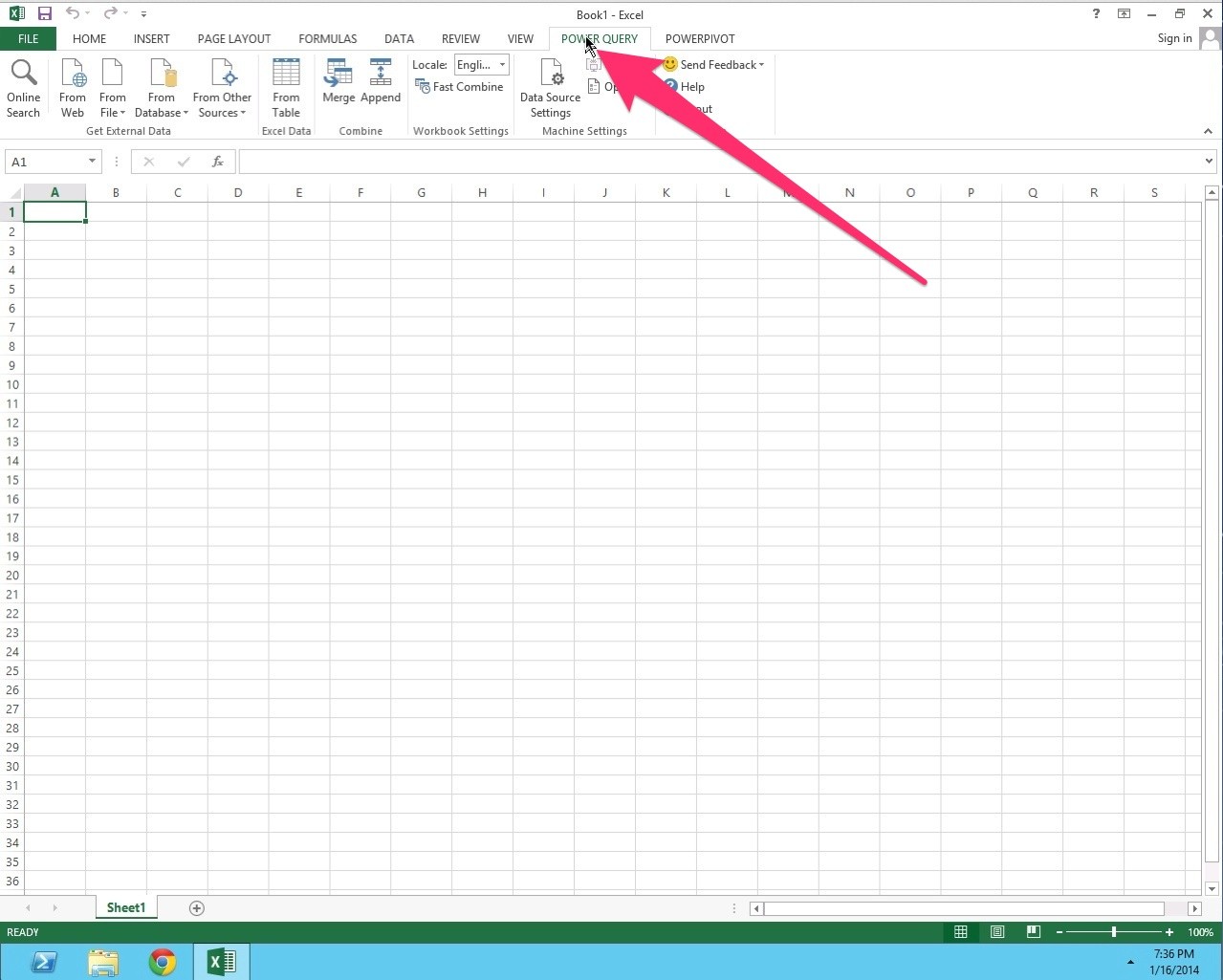The height and width of the screenshot is (980, 1223).
Task: Click the zoom out minus button
Action: (x=1059, y=932)
